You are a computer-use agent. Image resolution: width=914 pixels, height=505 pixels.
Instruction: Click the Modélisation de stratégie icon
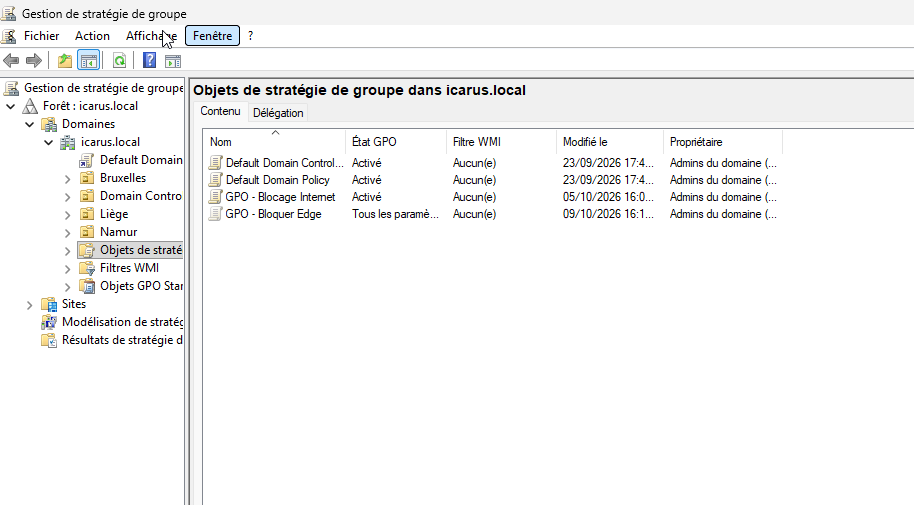(49, 322)
